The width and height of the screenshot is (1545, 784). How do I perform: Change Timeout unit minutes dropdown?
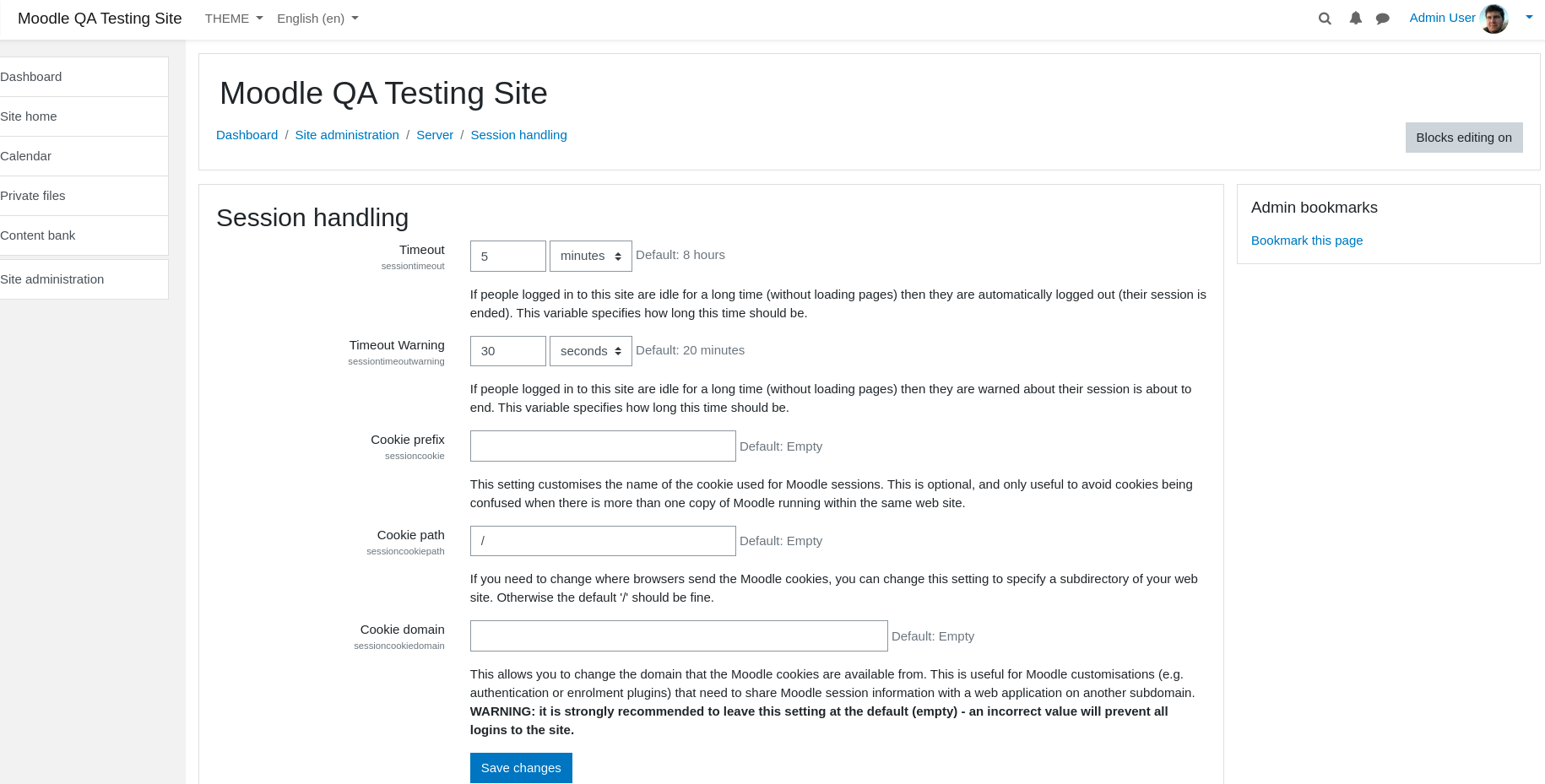(591, 256)
